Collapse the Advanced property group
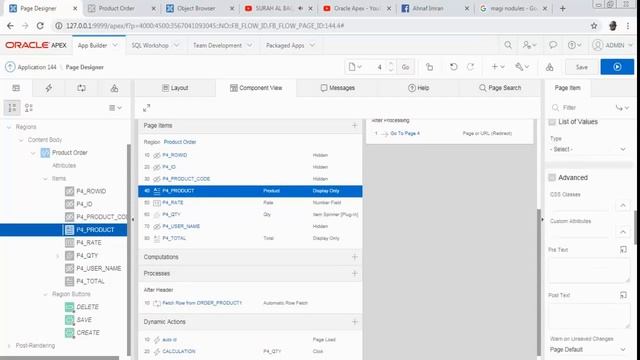The height and width of the screenshot is (360, 640). coord(552,178)
